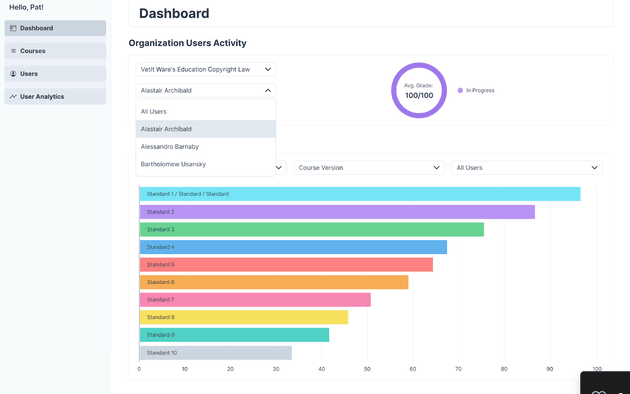Click the purple Standard 2 bar
Image resolution: width=630 pixels, height=394 pixels.
click(337, 212)
